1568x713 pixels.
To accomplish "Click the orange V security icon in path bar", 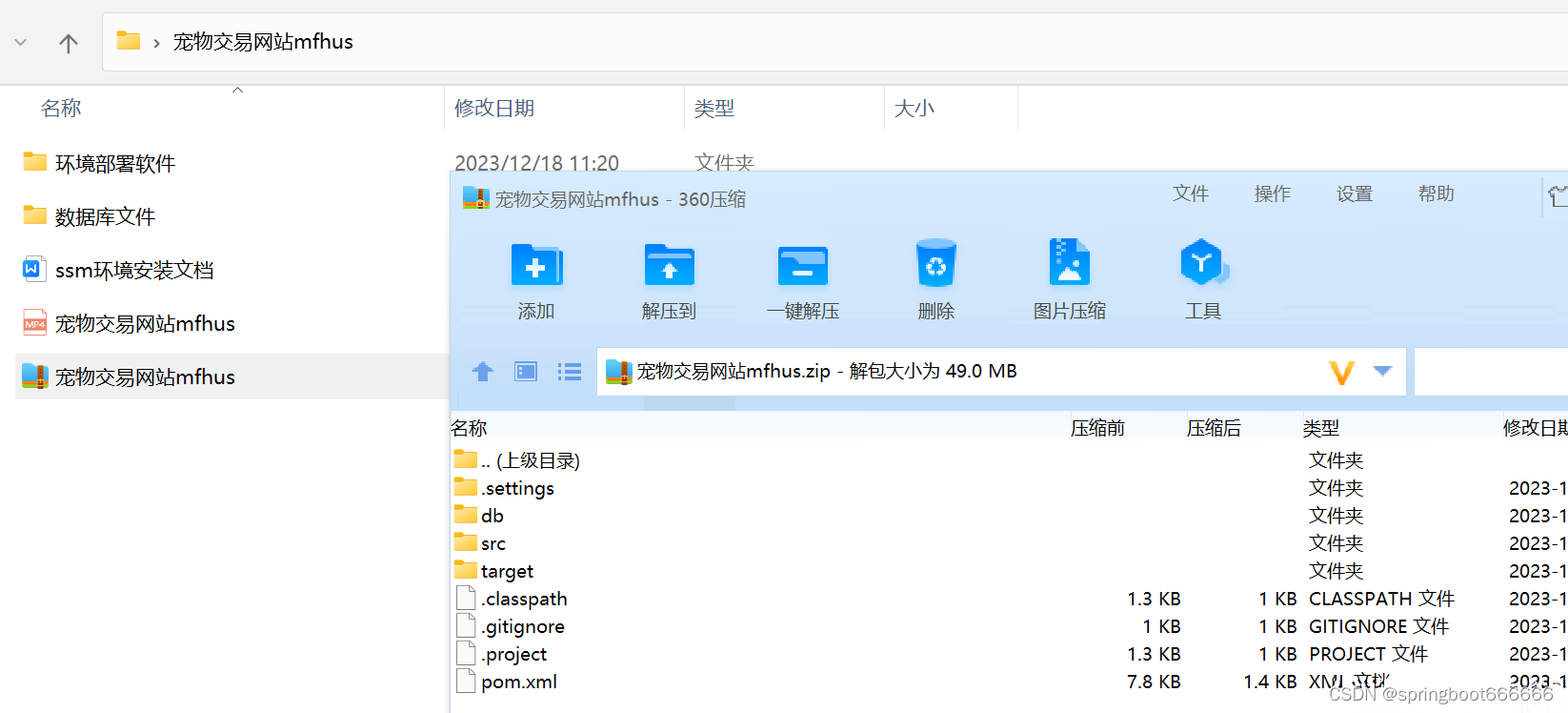I will click(x=1342, y=372).
